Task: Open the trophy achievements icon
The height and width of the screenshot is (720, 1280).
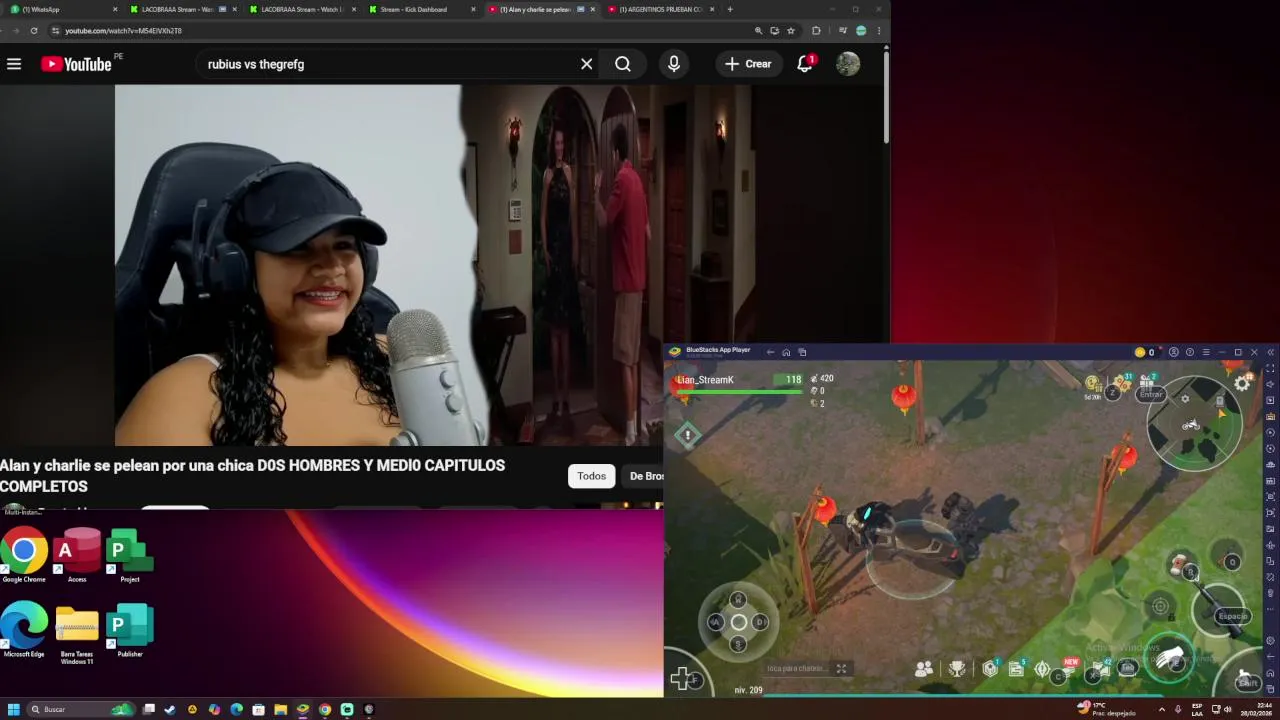Action: (x=957, y=669)
